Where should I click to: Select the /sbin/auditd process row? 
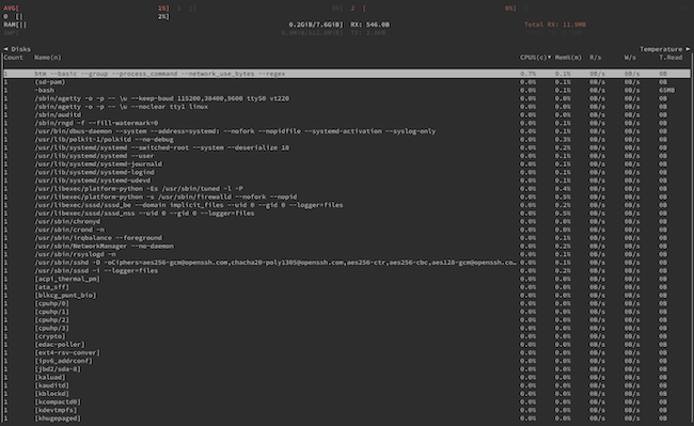tap(54, 114)
